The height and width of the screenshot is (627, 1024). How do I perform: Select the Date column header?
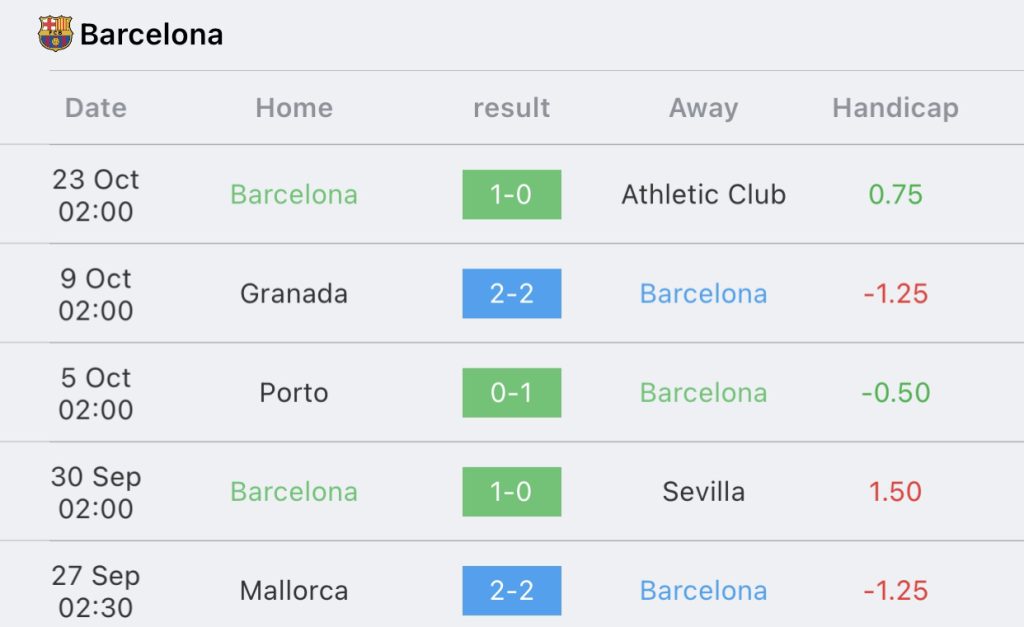pyautogui.click(x=96, y=108)
